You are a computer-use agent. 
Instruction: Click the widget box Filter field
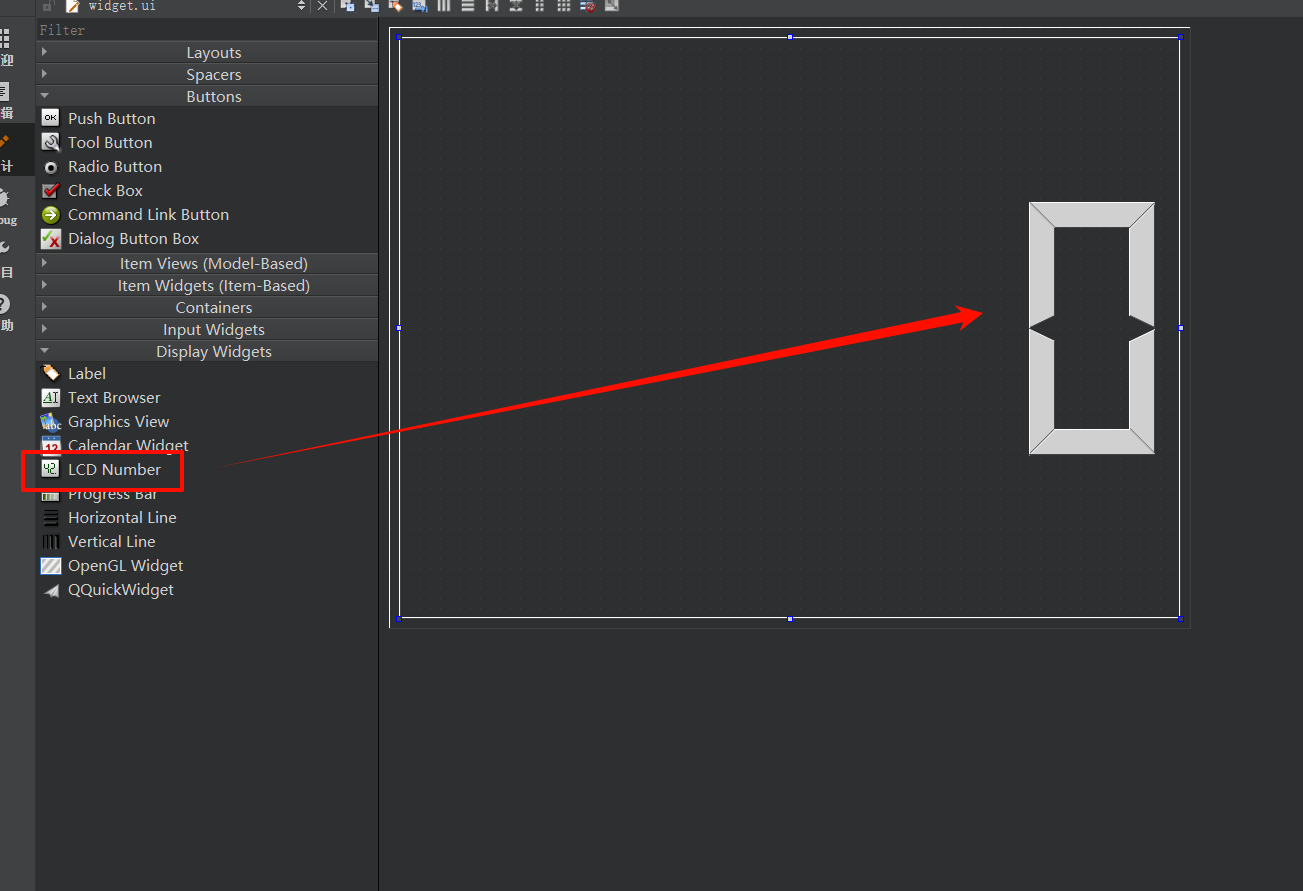point(207,31)
